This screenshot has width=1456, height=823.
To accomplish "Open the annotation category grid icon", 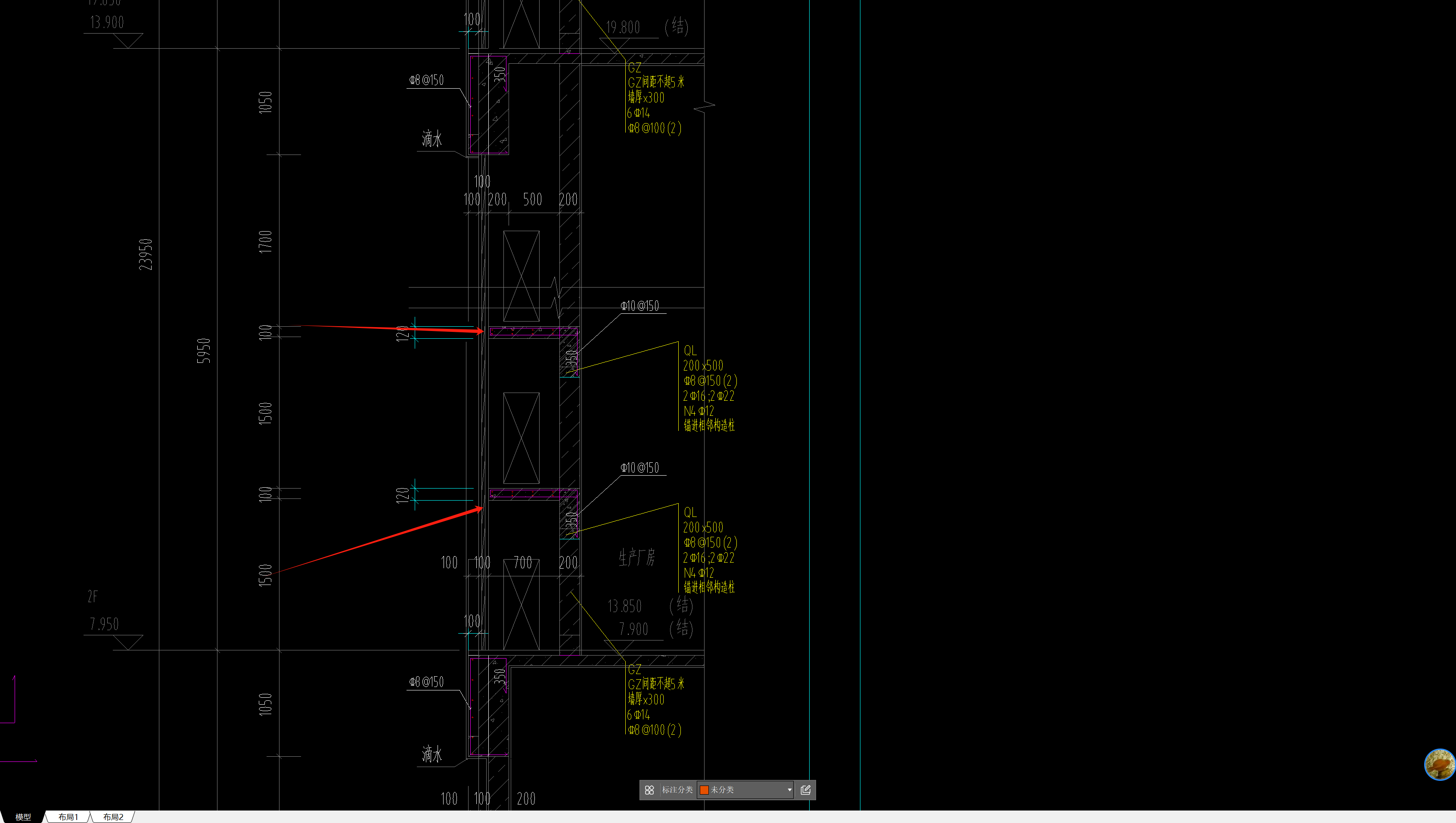I will pos(649,790).
